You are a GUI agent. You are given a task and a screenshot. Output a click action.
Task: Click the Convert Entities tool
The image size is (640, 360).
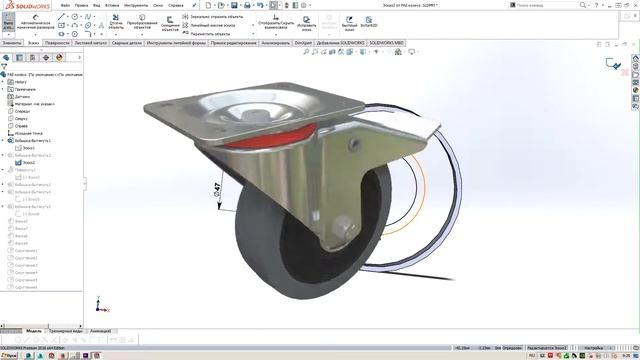(142, 22)
